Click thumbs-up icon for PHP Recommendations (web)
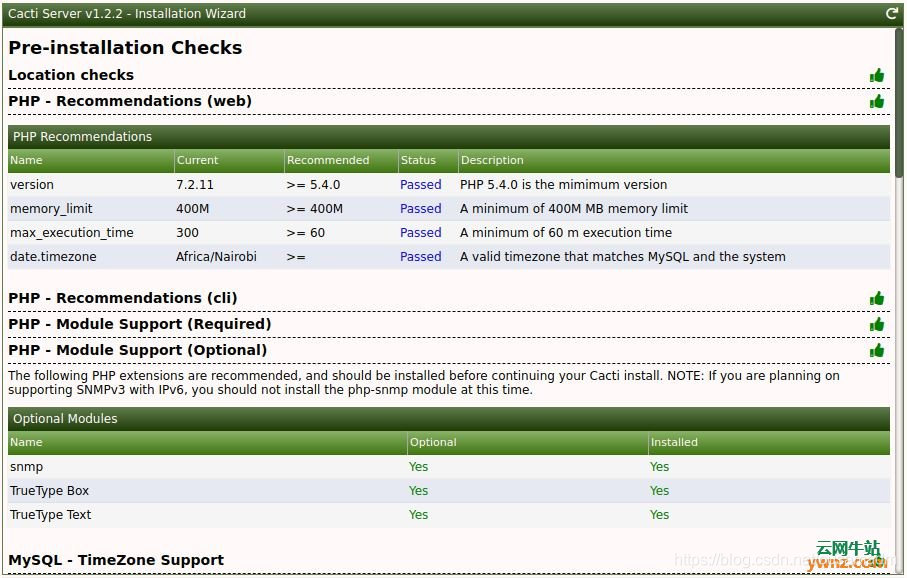 pyautogui.click(x=877, y=101)
